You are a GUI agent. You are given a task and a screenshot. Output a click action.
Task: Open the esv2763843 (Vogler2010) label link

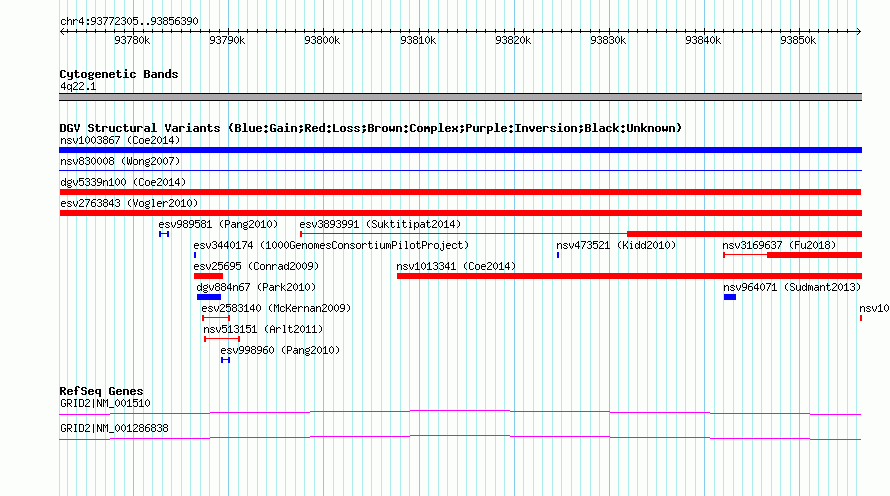(x=129, y=203)
